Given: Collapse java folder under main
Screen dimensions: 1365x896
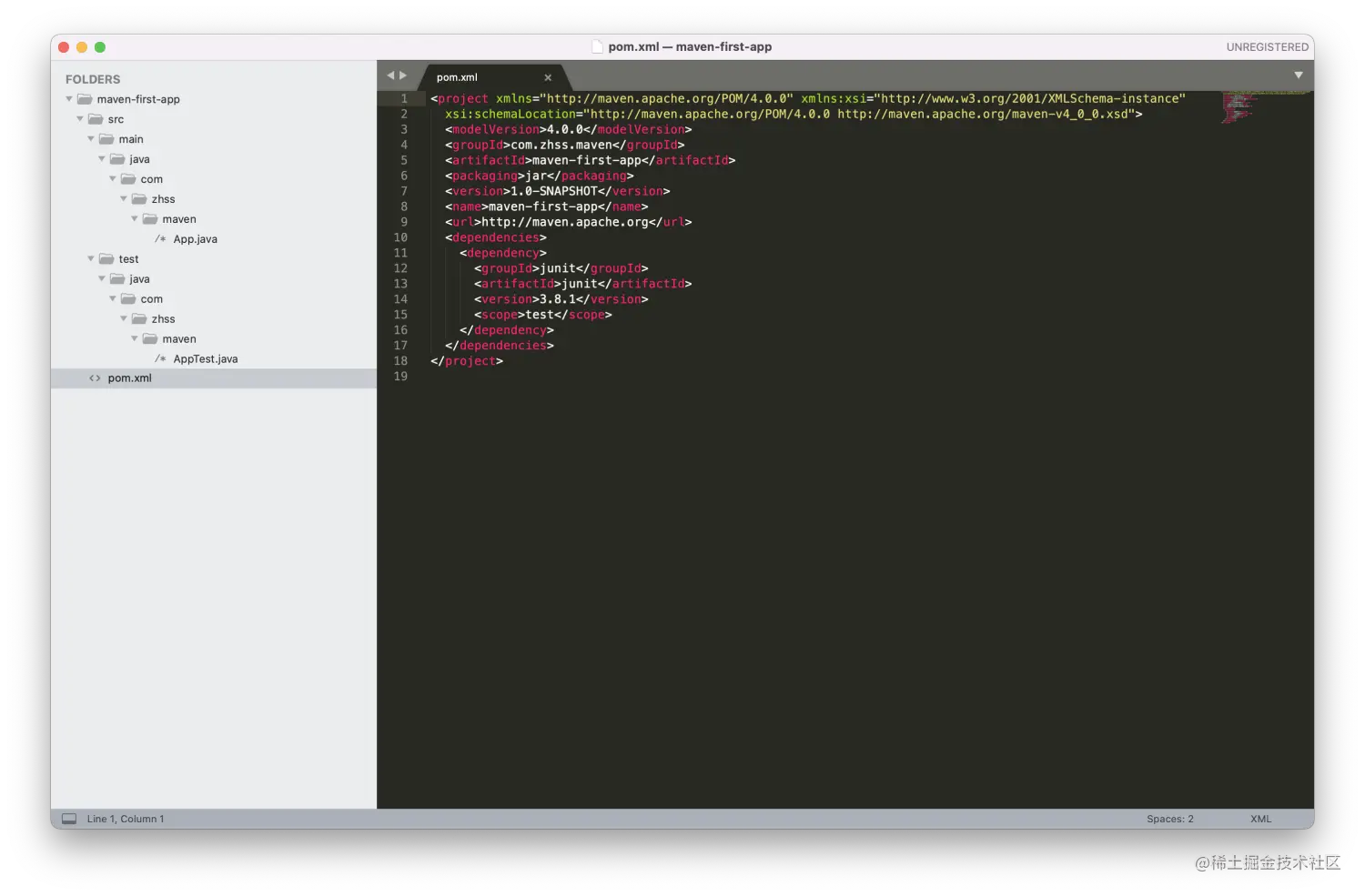Looking at the screenshot, I should coord(102,159).
